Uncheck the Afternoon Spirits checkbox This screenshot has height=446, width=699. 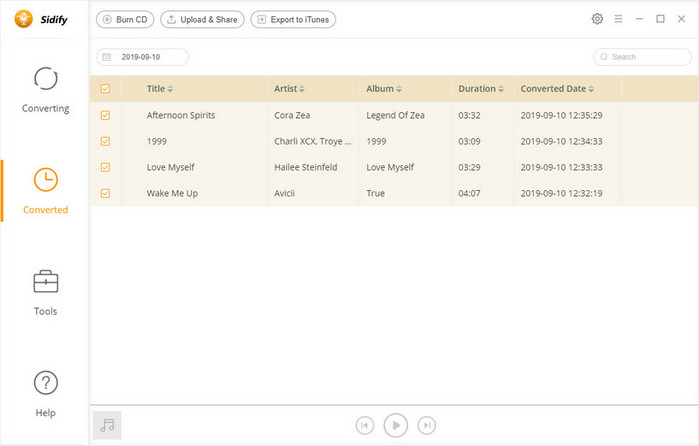[x=105, y=116]
